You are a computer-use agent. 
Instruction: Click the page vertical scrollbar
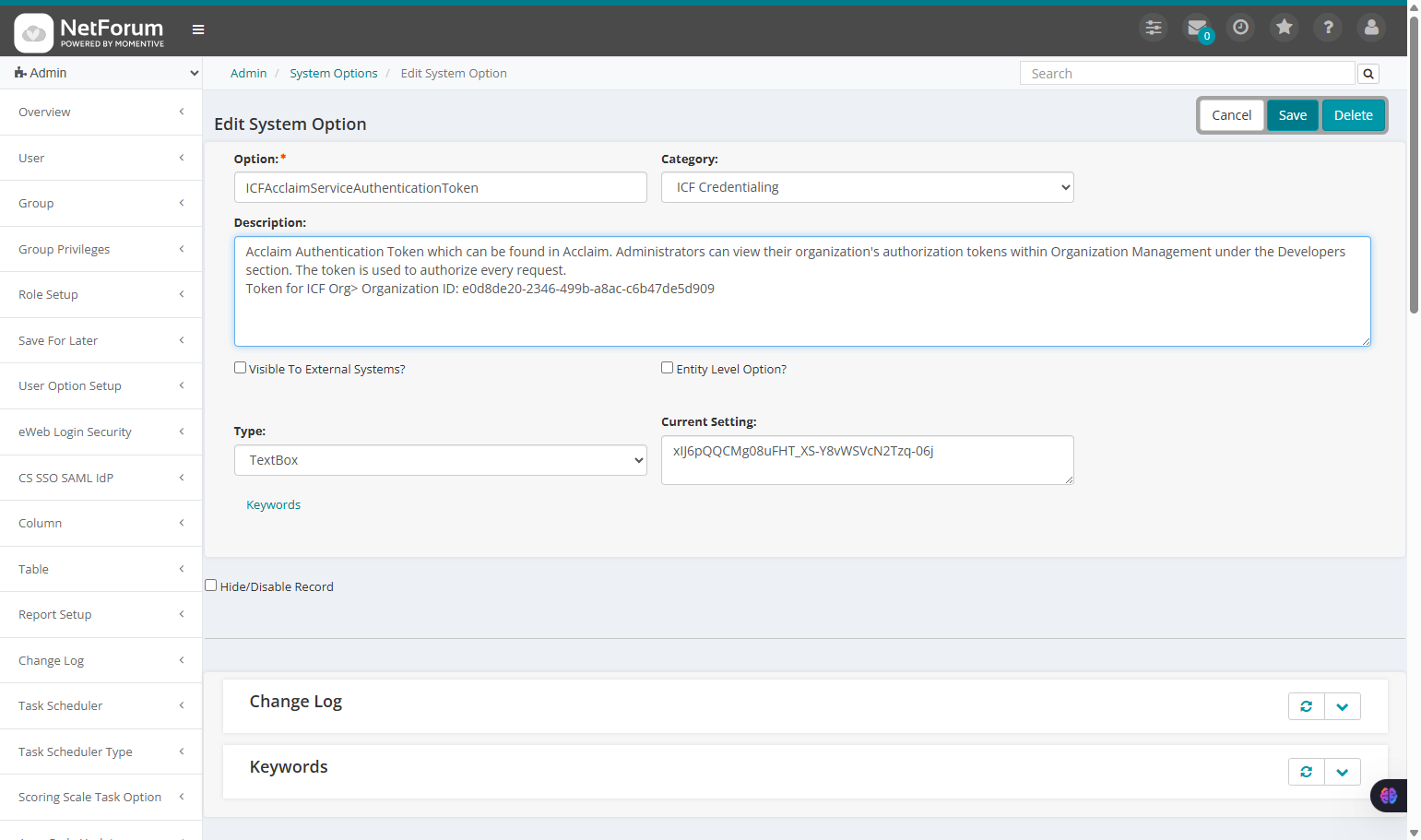click(1414, 166)
